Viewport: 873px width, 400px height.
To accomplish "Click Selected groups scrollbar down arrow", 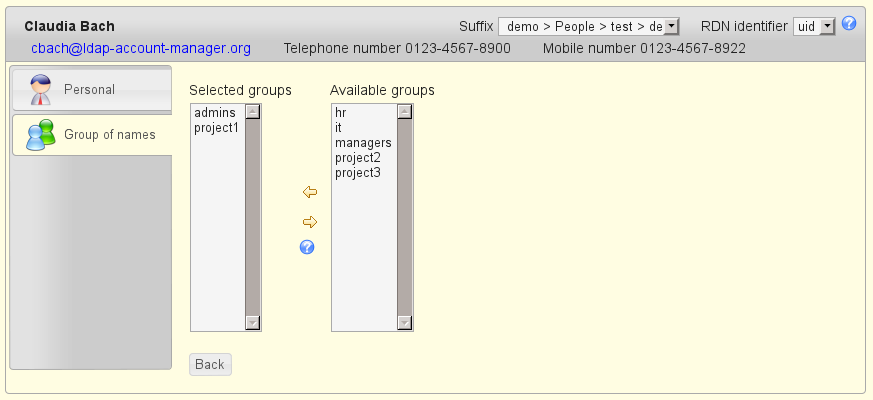I will [252, 322].
